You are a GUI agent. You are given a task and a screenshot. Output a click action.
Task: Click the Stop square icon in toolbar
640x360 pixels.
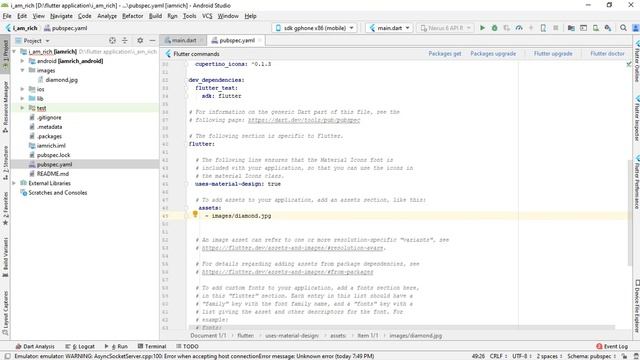556,28
